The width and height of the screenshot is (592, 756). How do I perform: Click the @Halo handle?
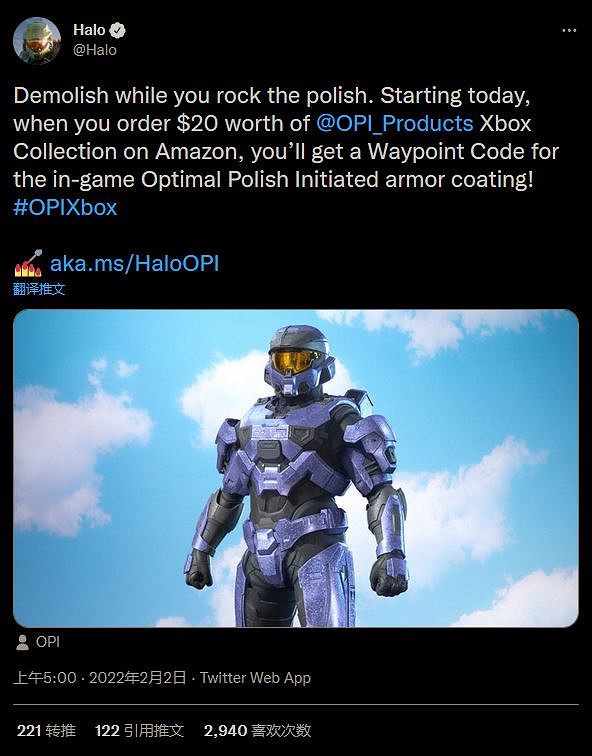tap(94, 50)
